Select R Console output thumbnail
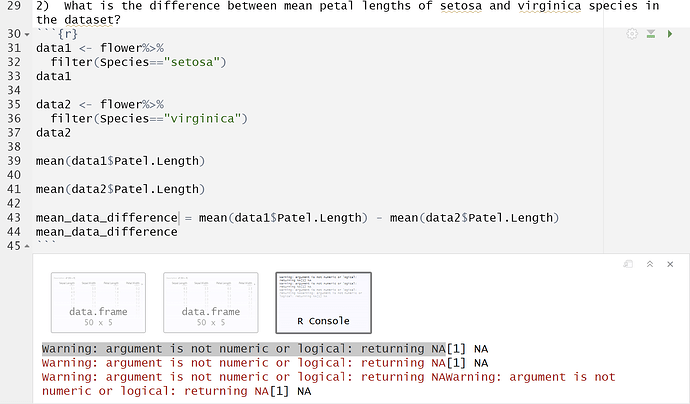Viewport: 690px width, 404px height. click(x=323, y=303)
